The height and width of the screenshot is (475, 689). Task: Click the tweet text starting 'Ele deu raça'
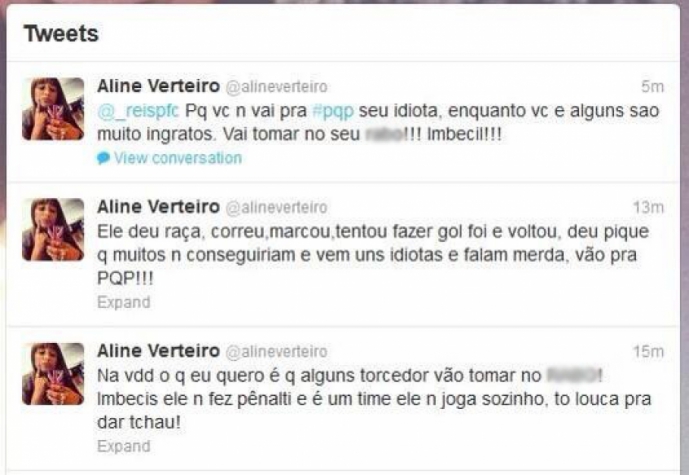tap(373, 255)
